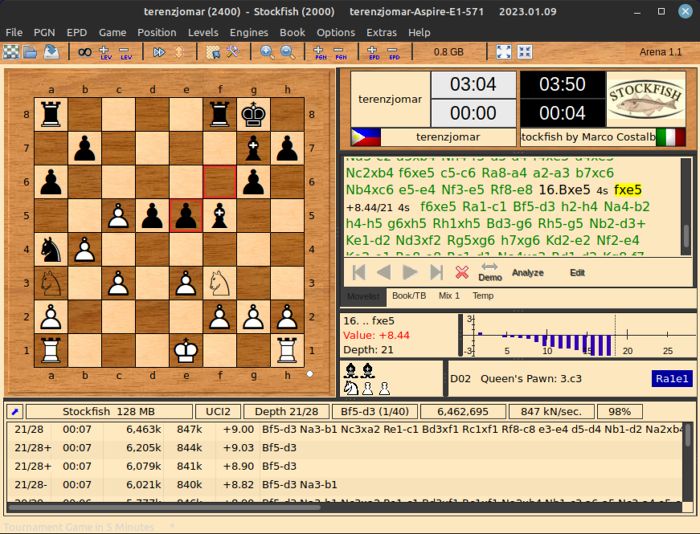
Task: Open the Extras menu
Action: (381, 33)
